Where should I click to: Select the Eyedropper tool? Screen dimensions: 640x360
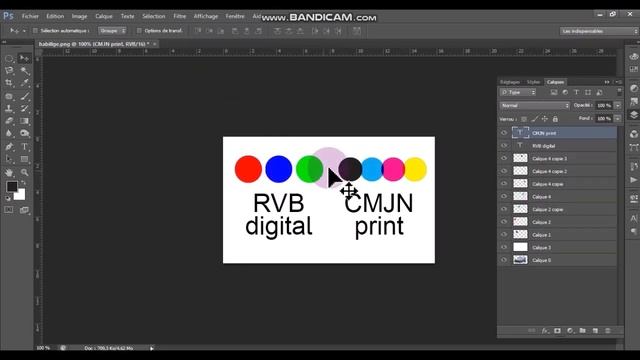[x=24, y=83]
